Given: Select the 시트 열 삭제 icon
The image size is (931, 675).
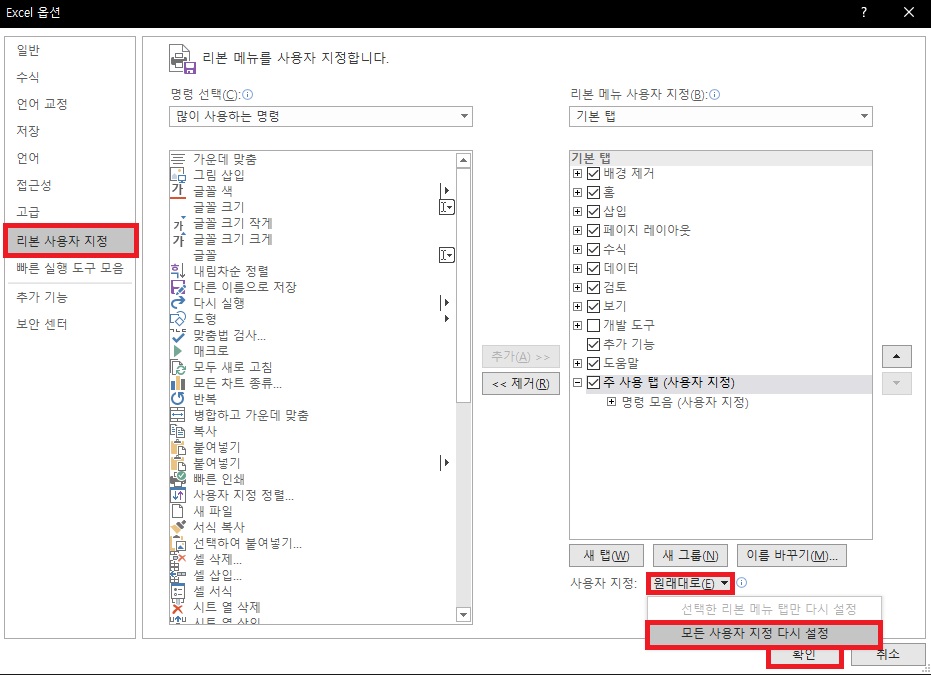Looking at the screenshot, I should pos(178,607).
